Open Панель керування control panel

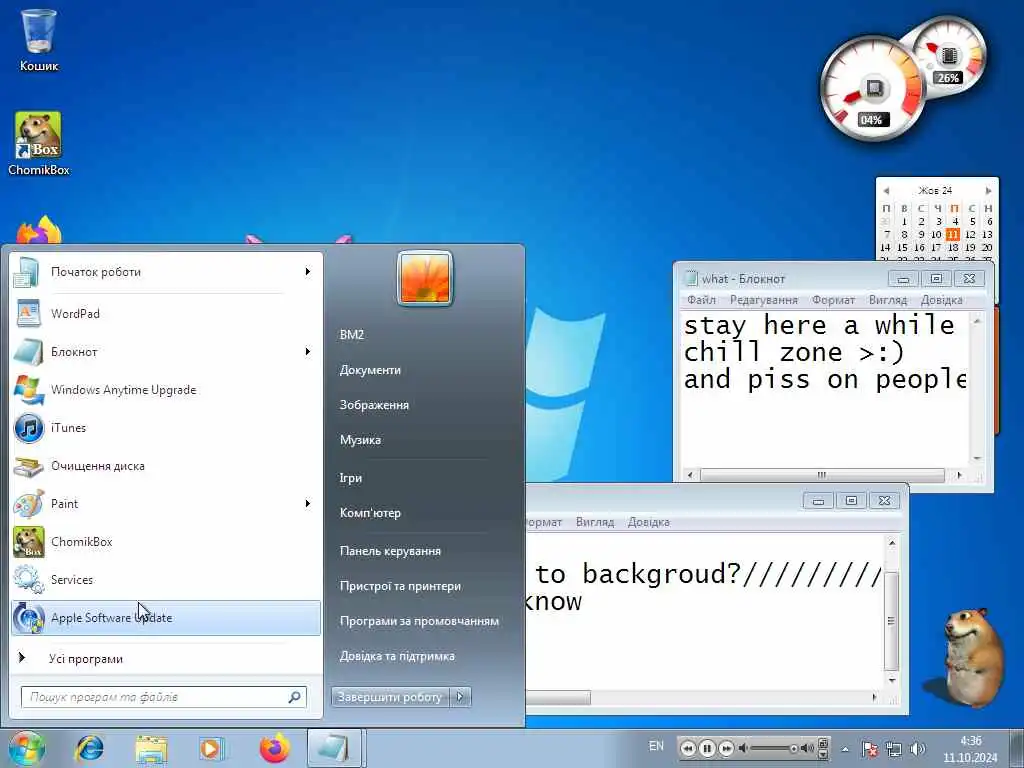pyautogui.click(x=390, y=551)
